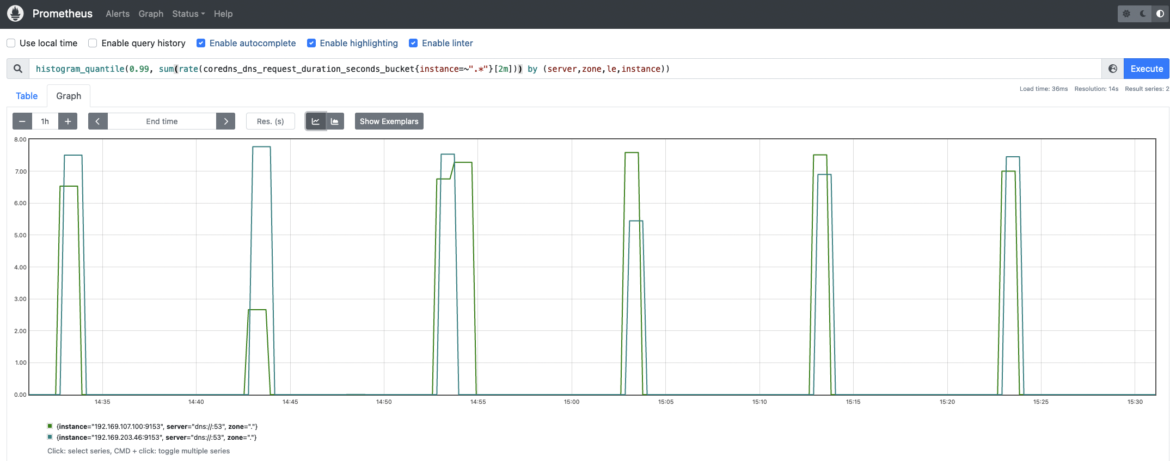Decrease the range with minus button
Viewport: 1170px width, 461px height.
coord(23,121)
